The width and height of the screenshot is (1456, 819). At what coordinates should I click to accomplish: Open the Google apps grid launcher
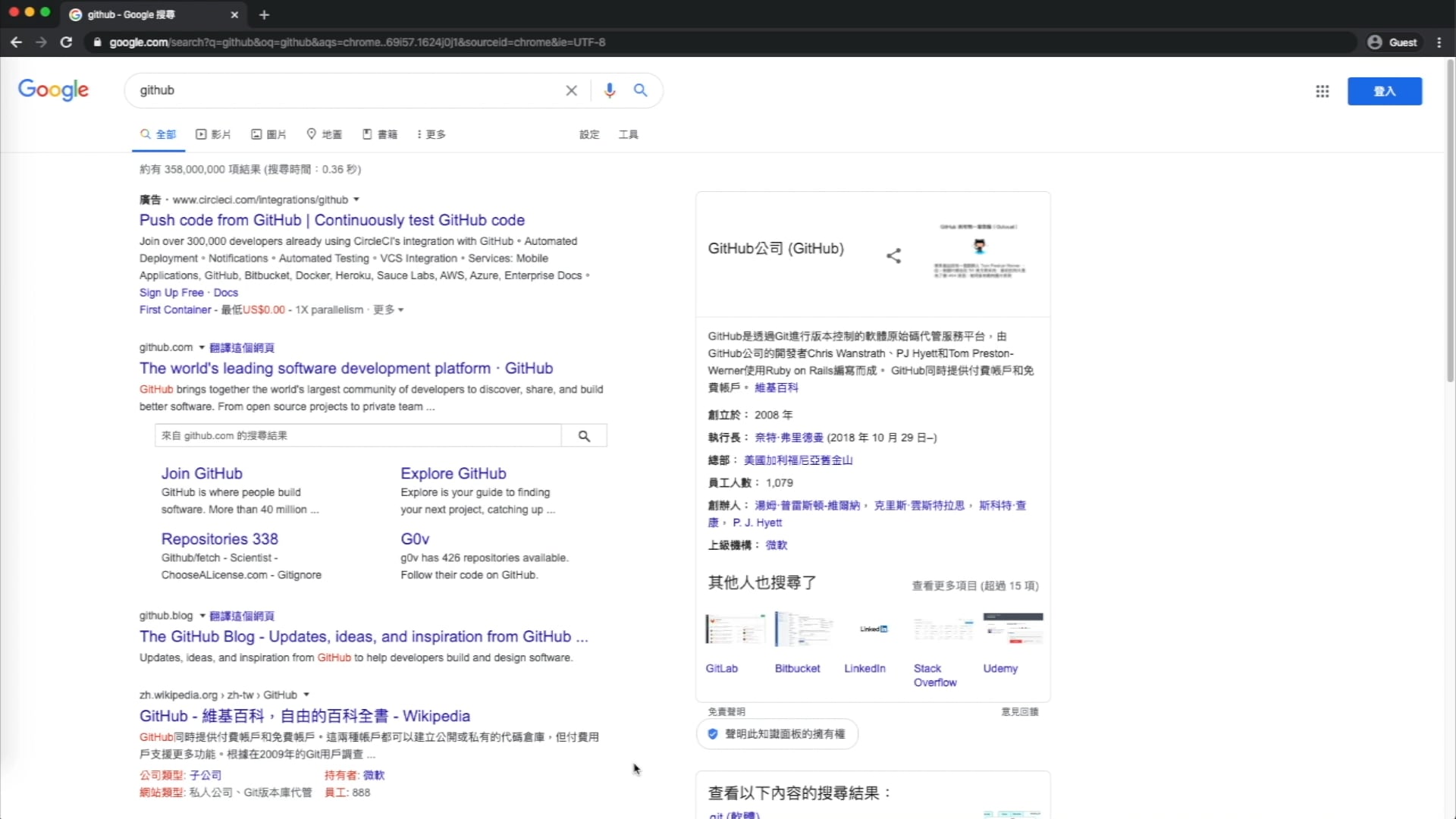(1322, 91)
